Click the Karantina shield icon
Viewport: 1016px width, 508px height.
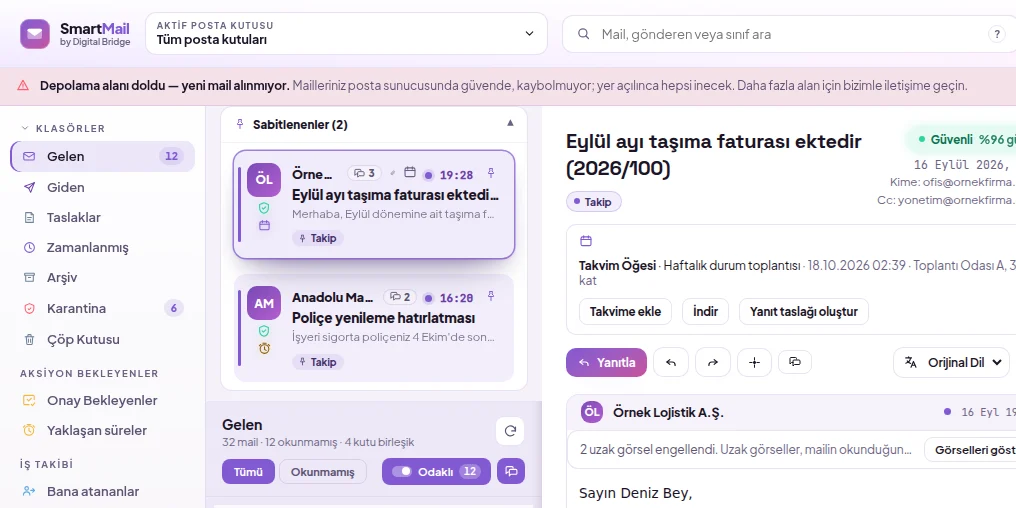point(29,308)
